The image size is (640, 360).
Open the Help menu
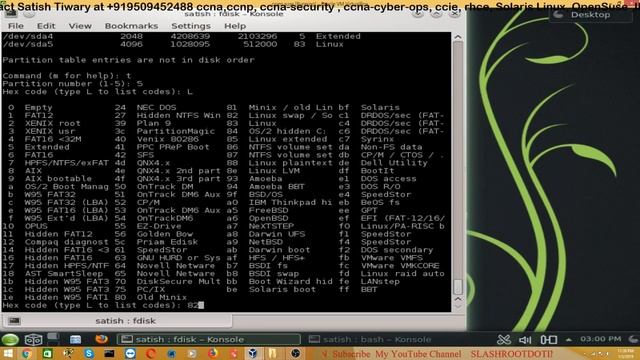235,26
